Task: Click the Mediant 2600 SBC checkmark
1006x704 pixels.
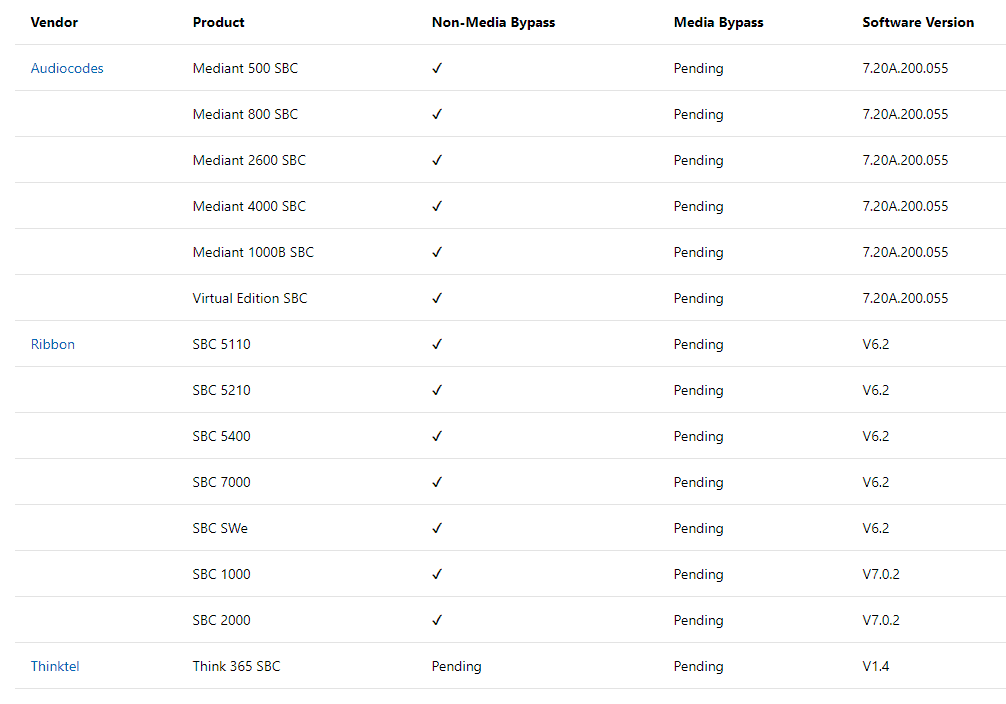Action: (437, 161)
